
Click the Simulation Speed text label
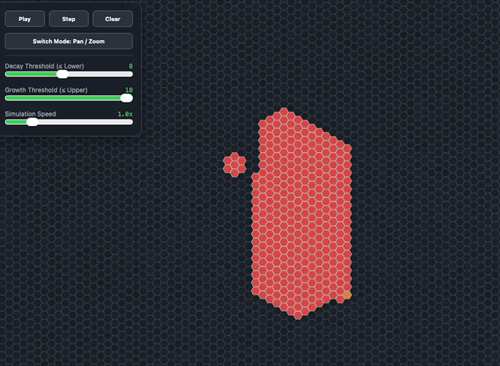point(30,114)
